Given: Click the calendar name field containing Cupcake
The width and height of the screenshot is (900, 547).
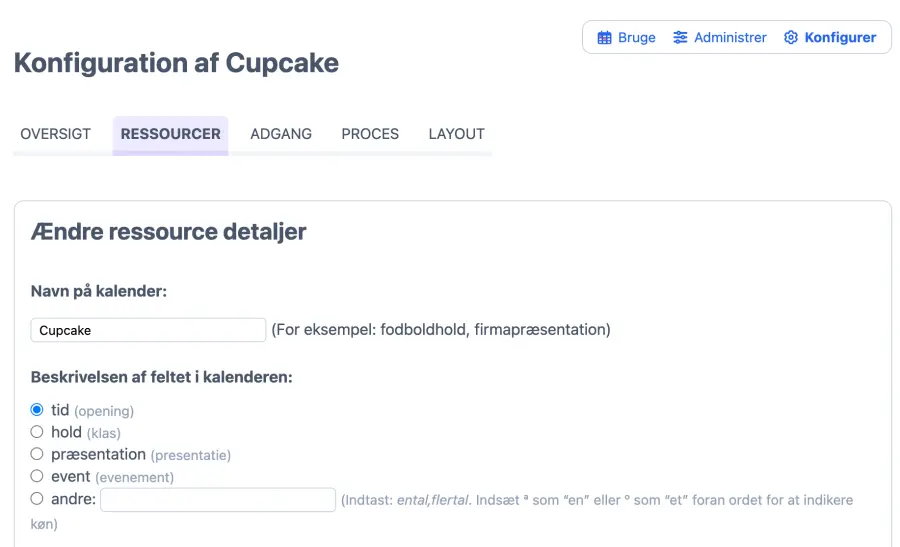Looking at the screenshot, I should [x=148, y=330].
